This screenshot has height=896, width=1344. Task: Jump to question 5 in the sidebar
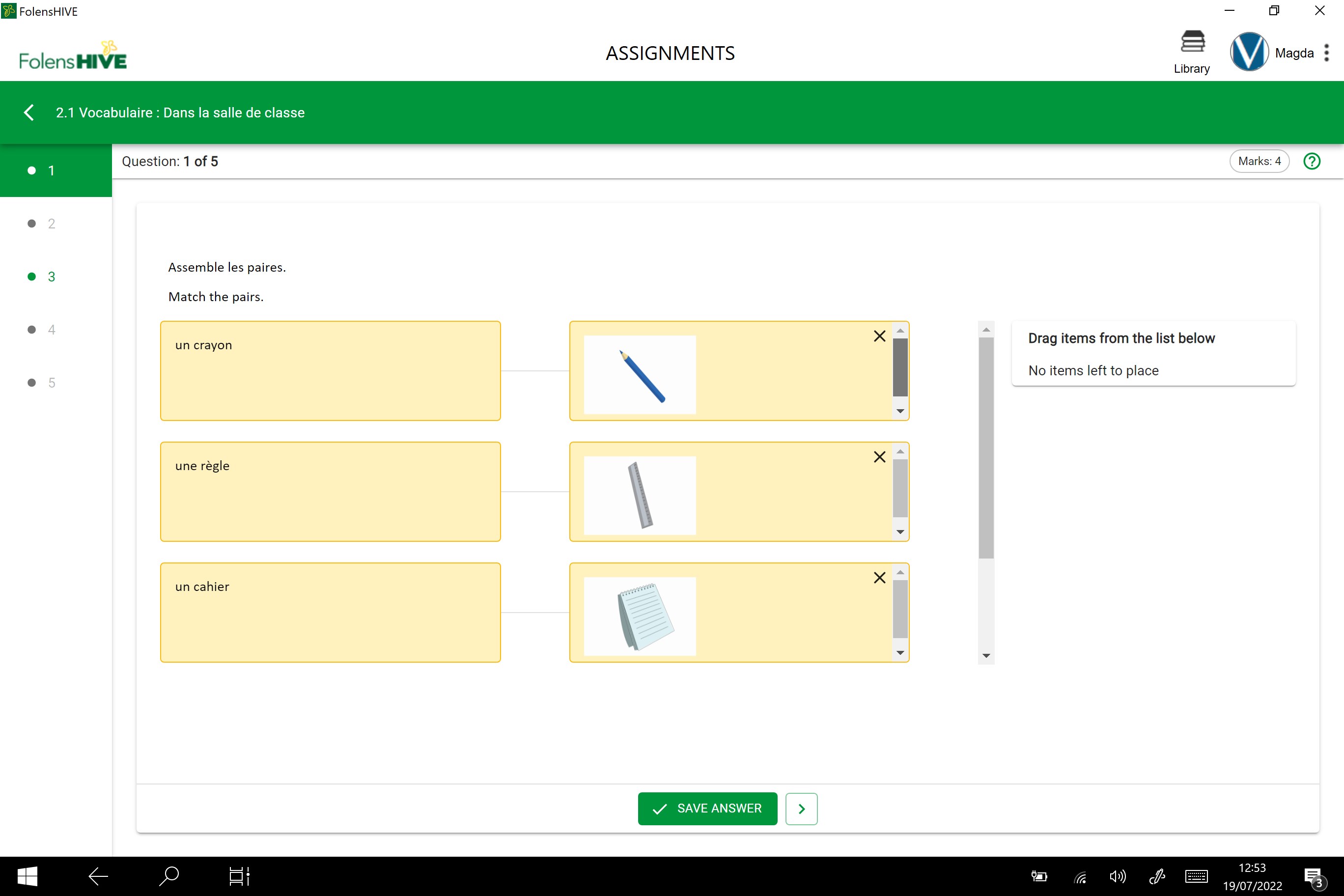point(51,383)
